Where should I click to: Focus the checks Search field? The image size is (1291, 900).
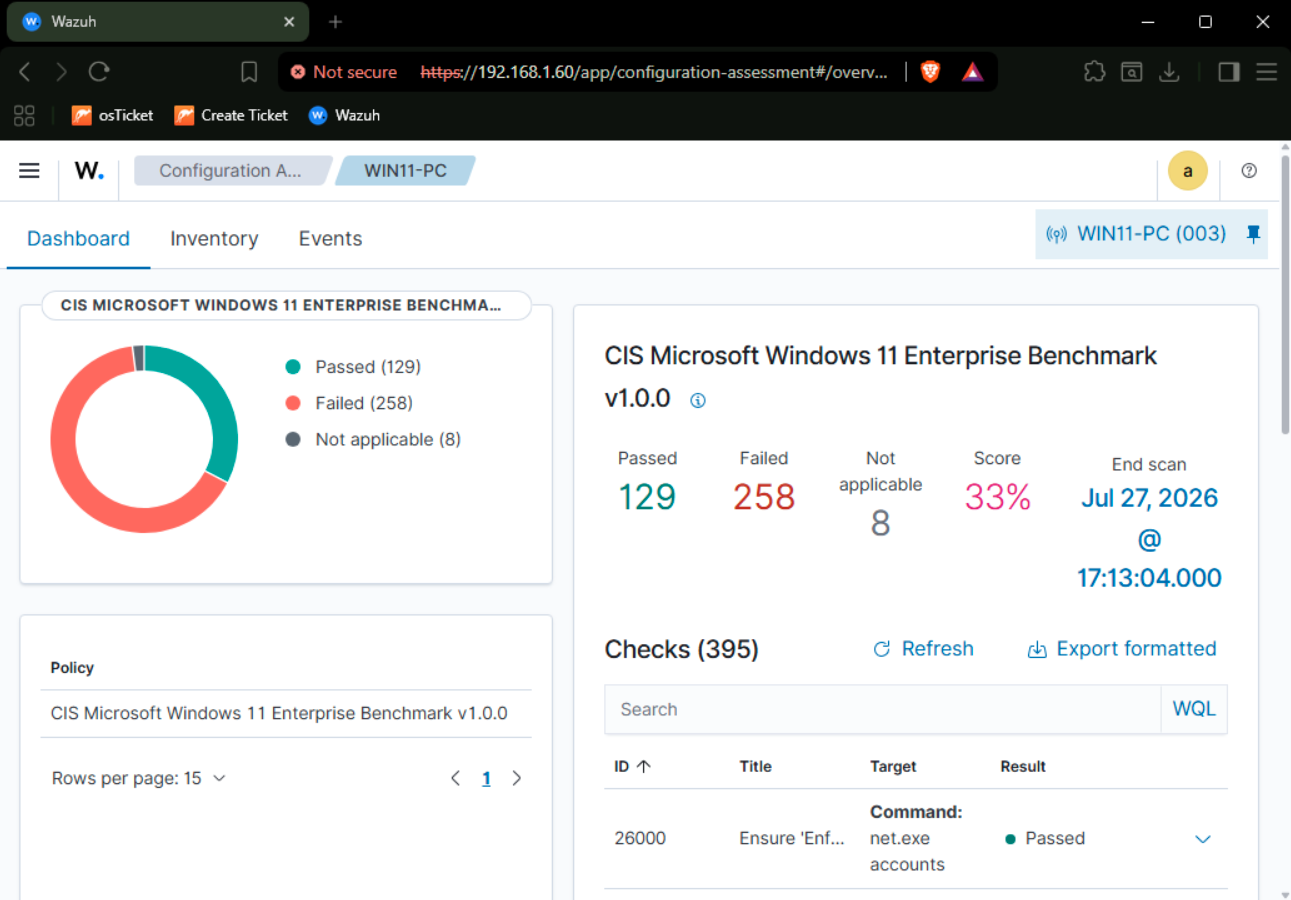(x=883, y=709)
